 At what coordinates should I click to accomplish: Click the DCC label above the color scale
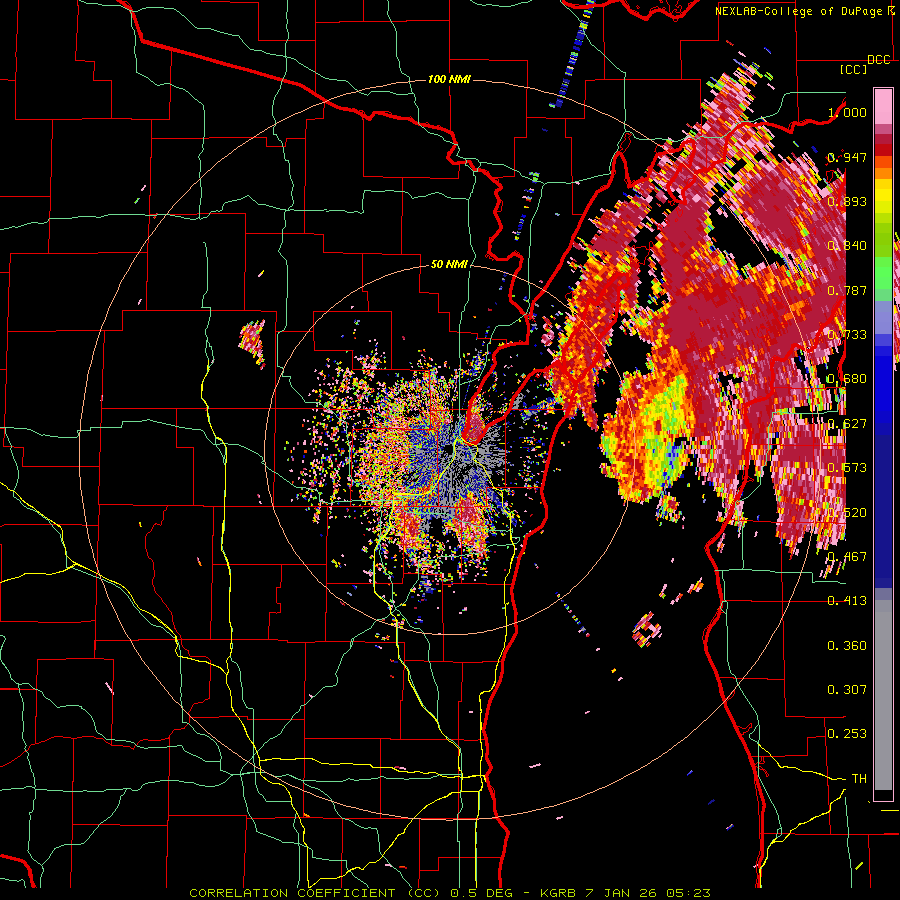point(878,60)
